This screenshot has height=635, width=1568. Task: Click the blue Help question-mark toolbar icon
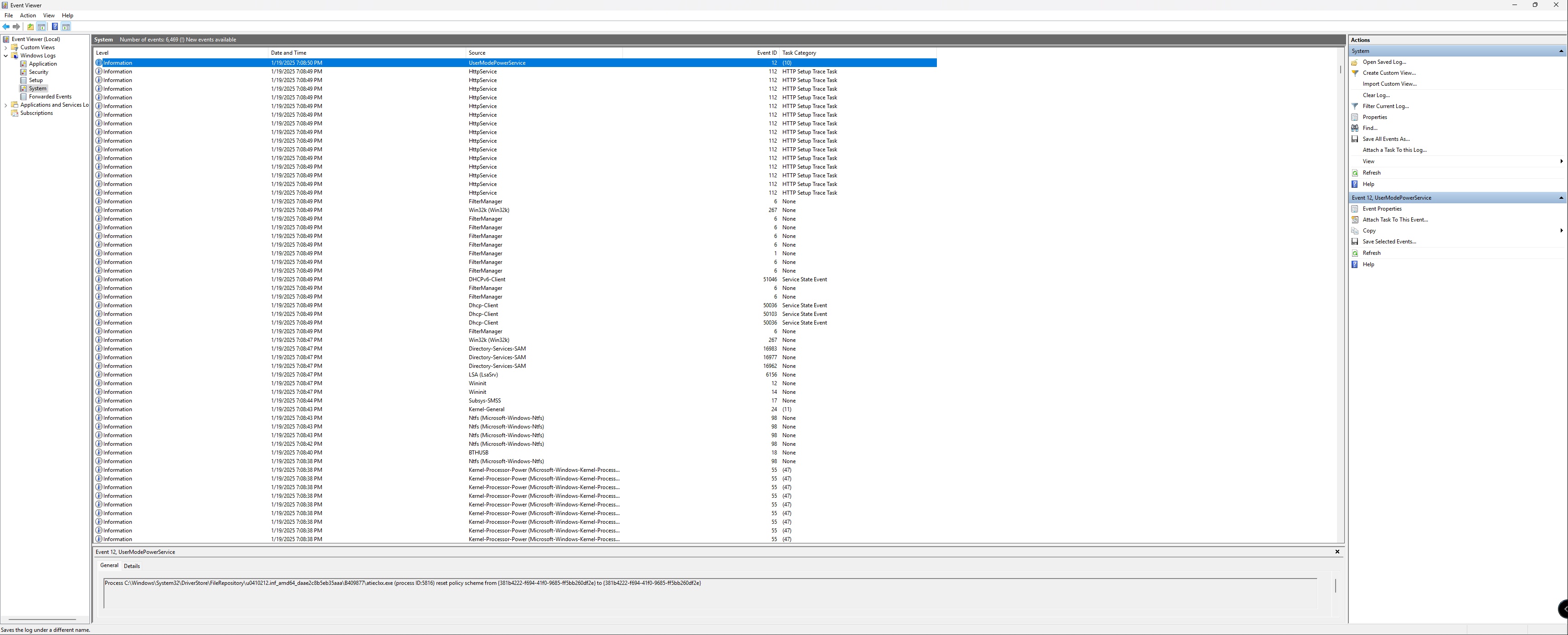coord(55,27)
